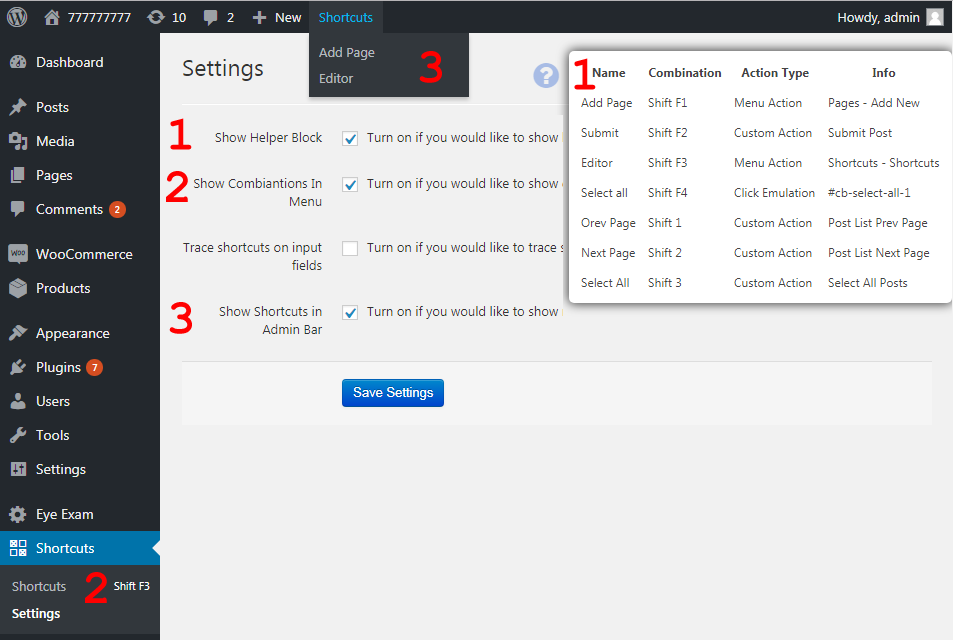The width and height of the screenshot is (953, 640).
Task: Click the Select all shortcut link
Action: [x=604, y=192]
